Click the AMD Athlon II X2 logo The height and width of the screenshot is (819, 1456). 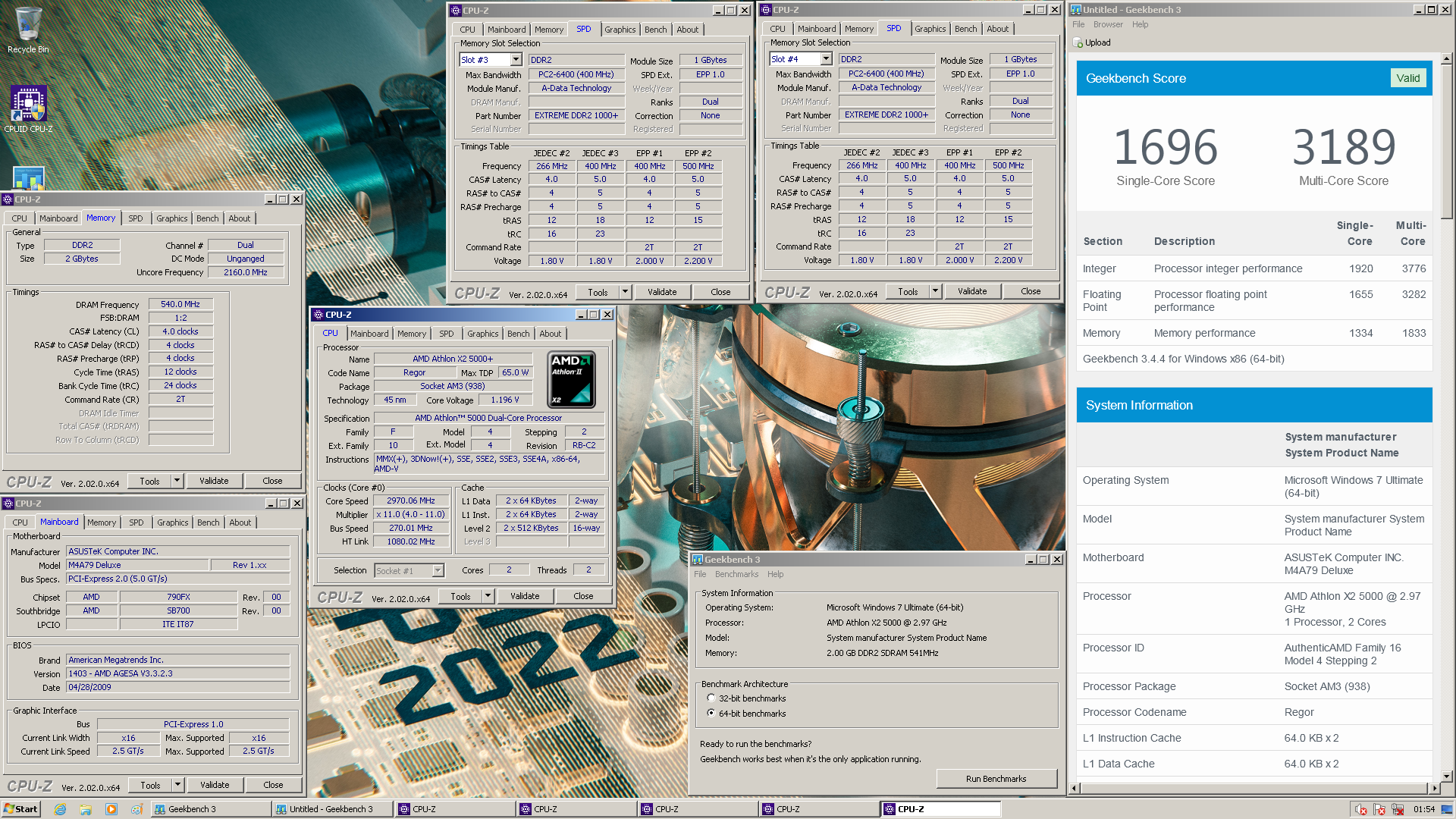(571, 379)
